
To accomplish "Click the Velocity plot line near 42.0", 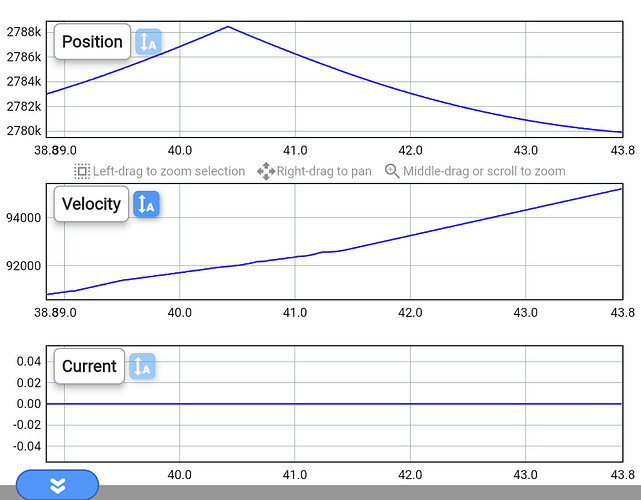I will point(409,236).
